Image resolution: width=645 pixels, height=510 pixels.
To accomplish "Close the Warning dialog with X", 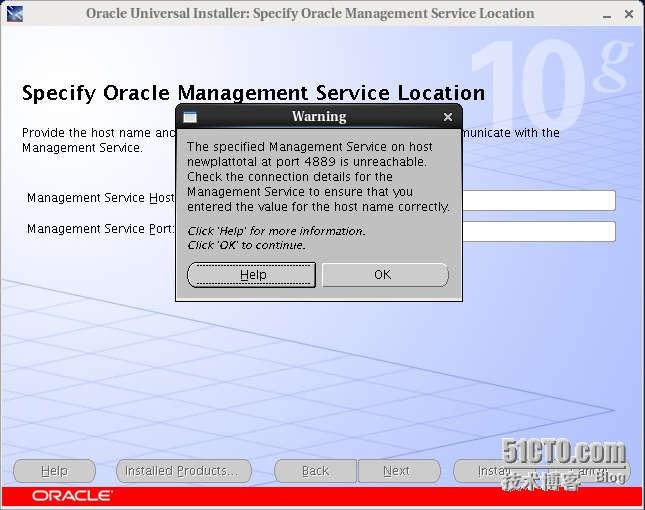I will click(448, 117).
